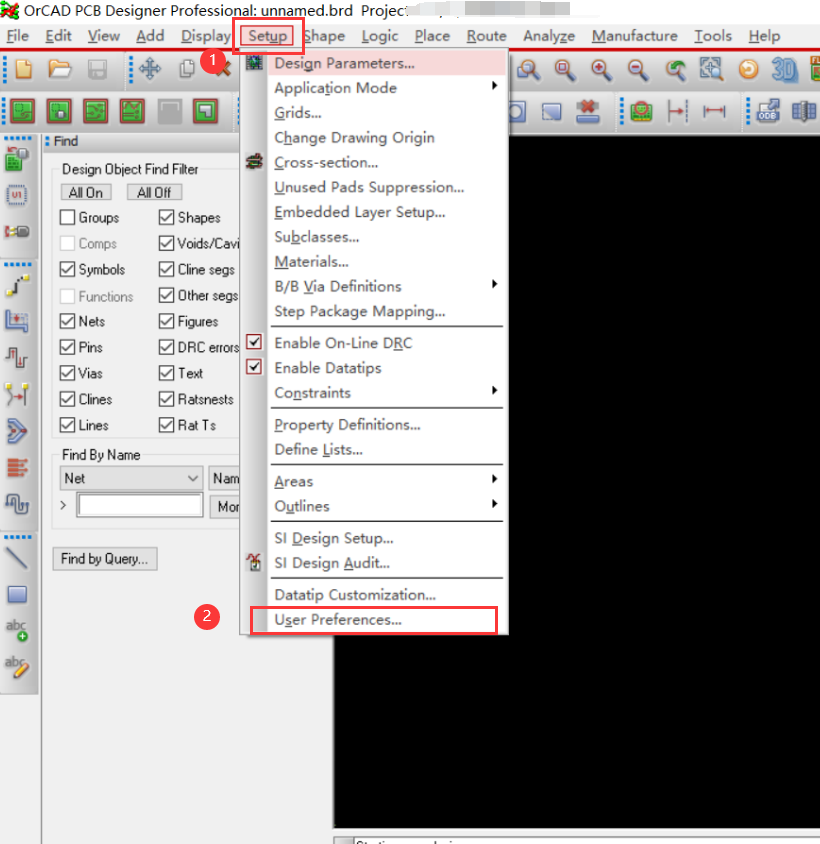
Task: Click the Save disk toolbar icon
Action: pyautogui.click(x=97, y=70)
